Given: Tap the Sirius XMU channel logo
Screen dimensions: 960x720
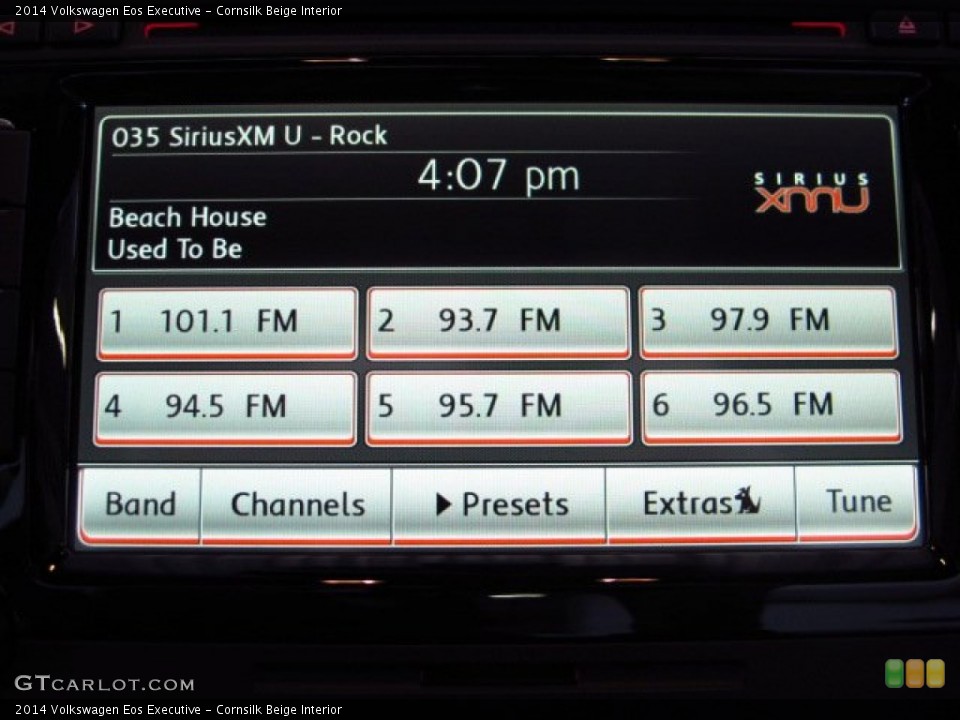Looking at the screenshot, I should click(811, 193).
